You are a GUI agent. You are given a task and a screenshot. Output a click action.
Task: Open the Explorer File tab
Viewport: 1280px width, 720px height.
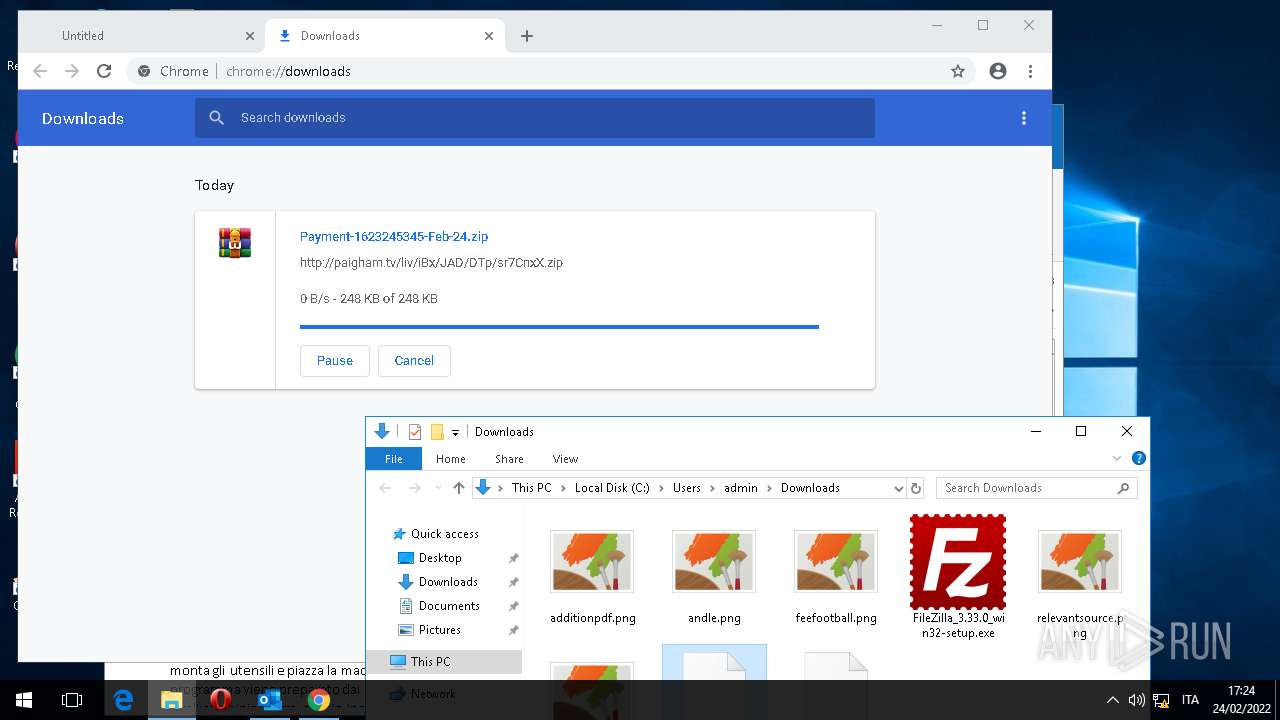(x=394, y=459)
